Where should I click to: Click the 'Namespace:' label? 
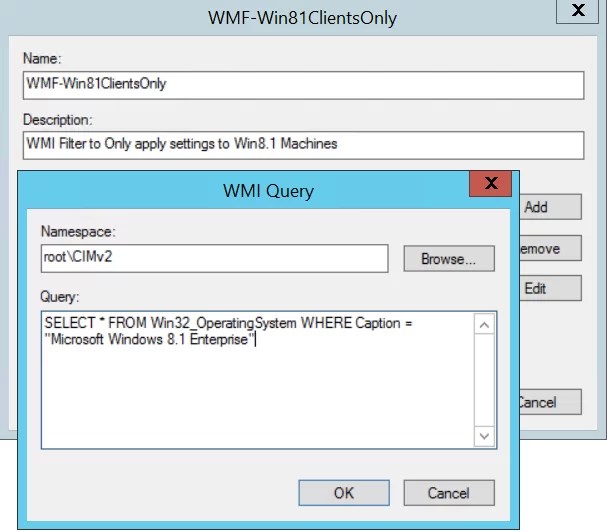pyautogui.click(x=78, y=232)
